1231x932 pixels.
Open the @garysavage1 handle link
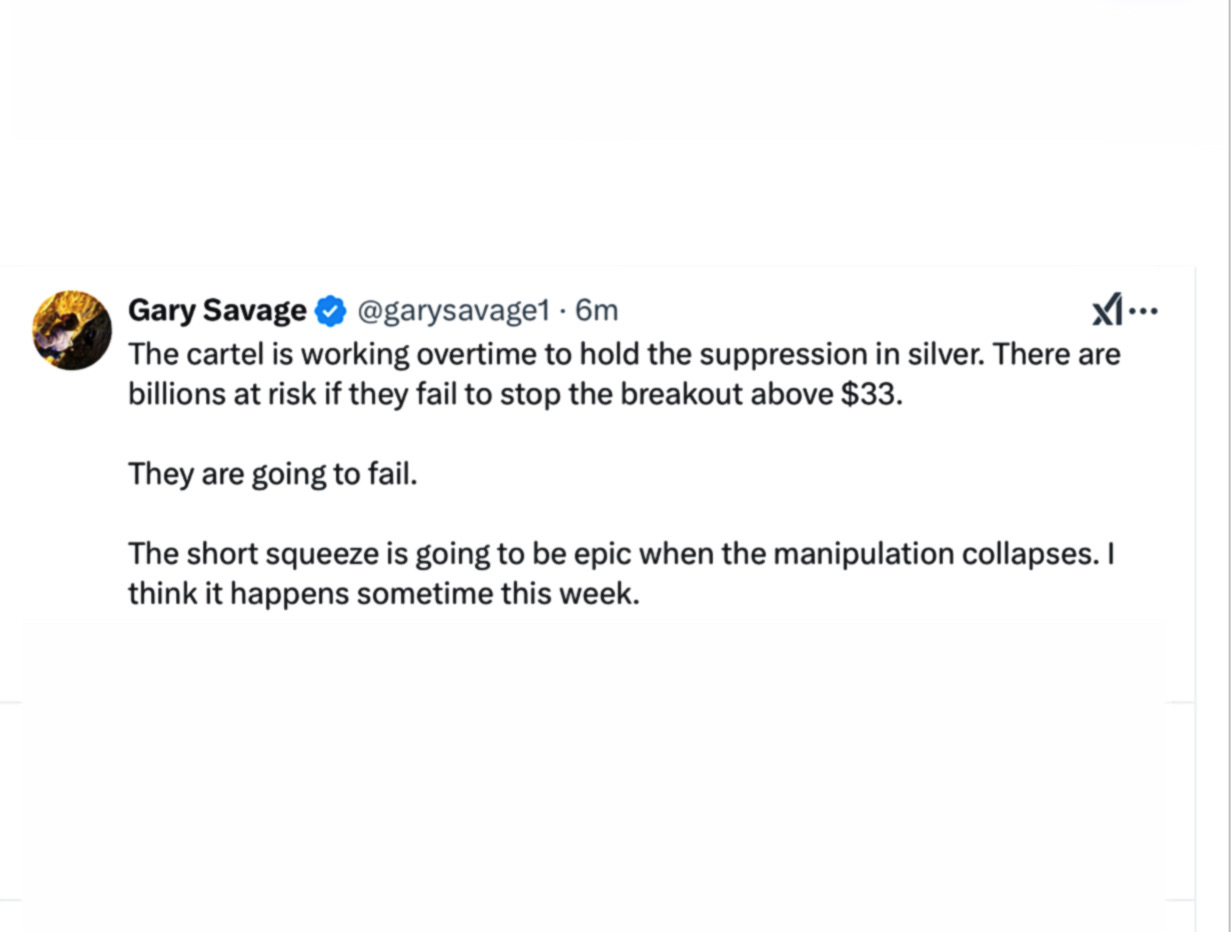pyautogui.click(x=453, y=312)
